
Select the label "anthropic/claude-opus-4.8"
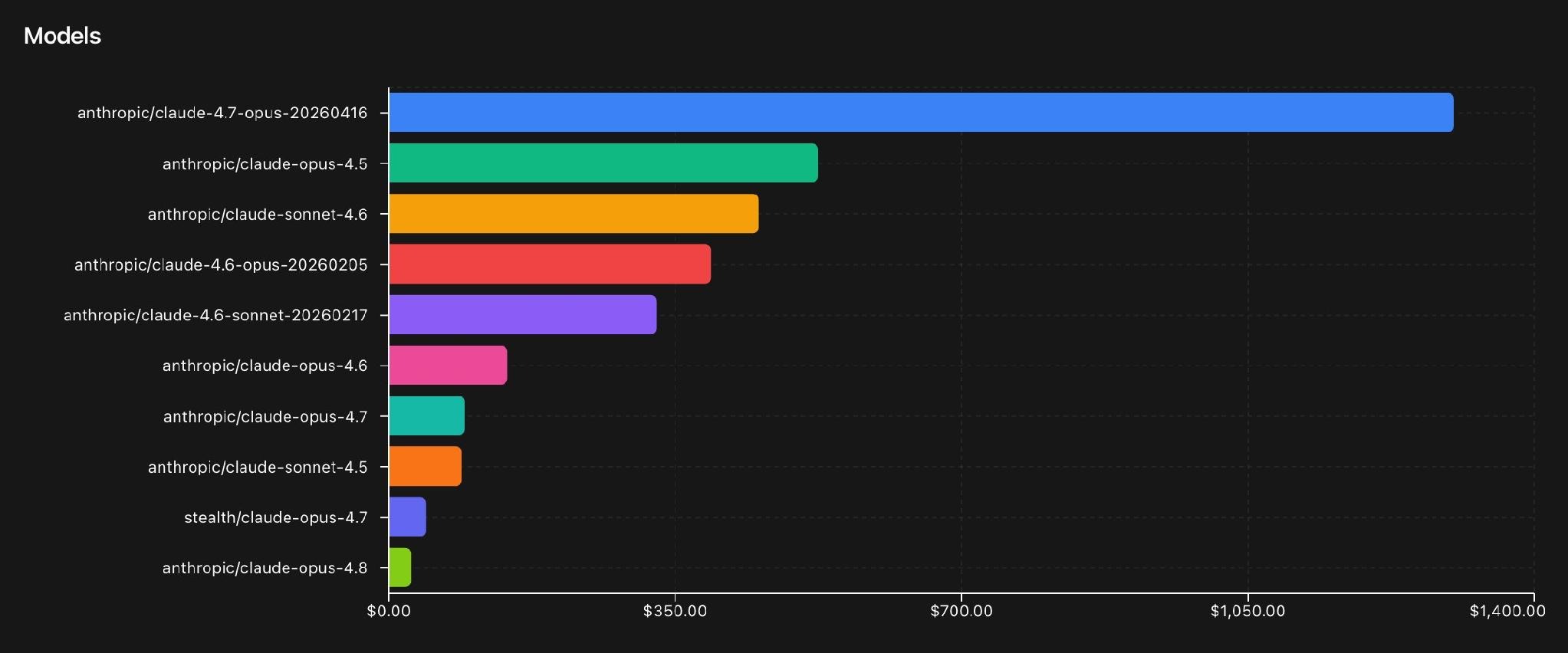coord(265,568)
